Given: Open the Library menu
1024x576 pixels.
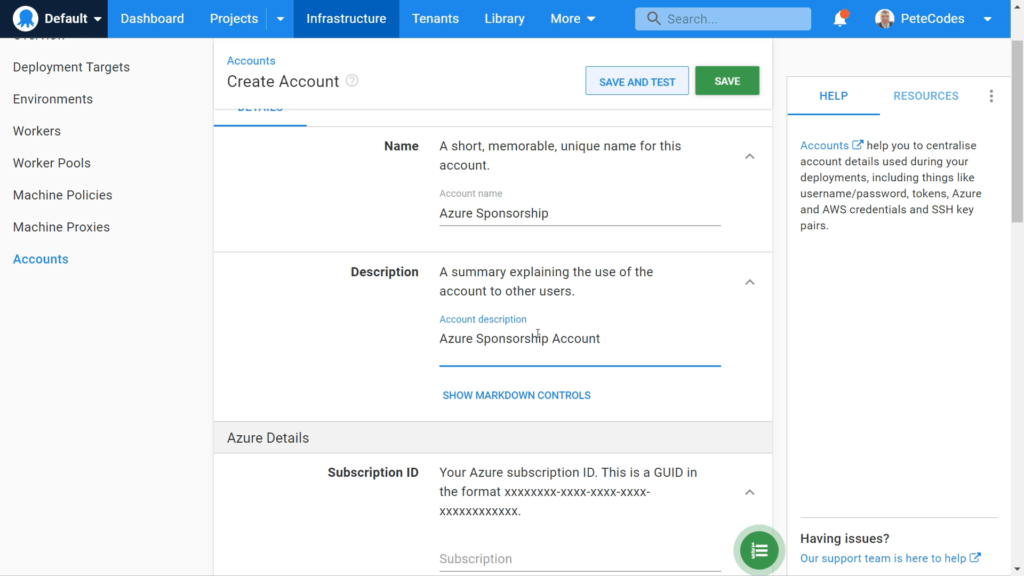Looking at the screenshot, I should pos(504,18).
